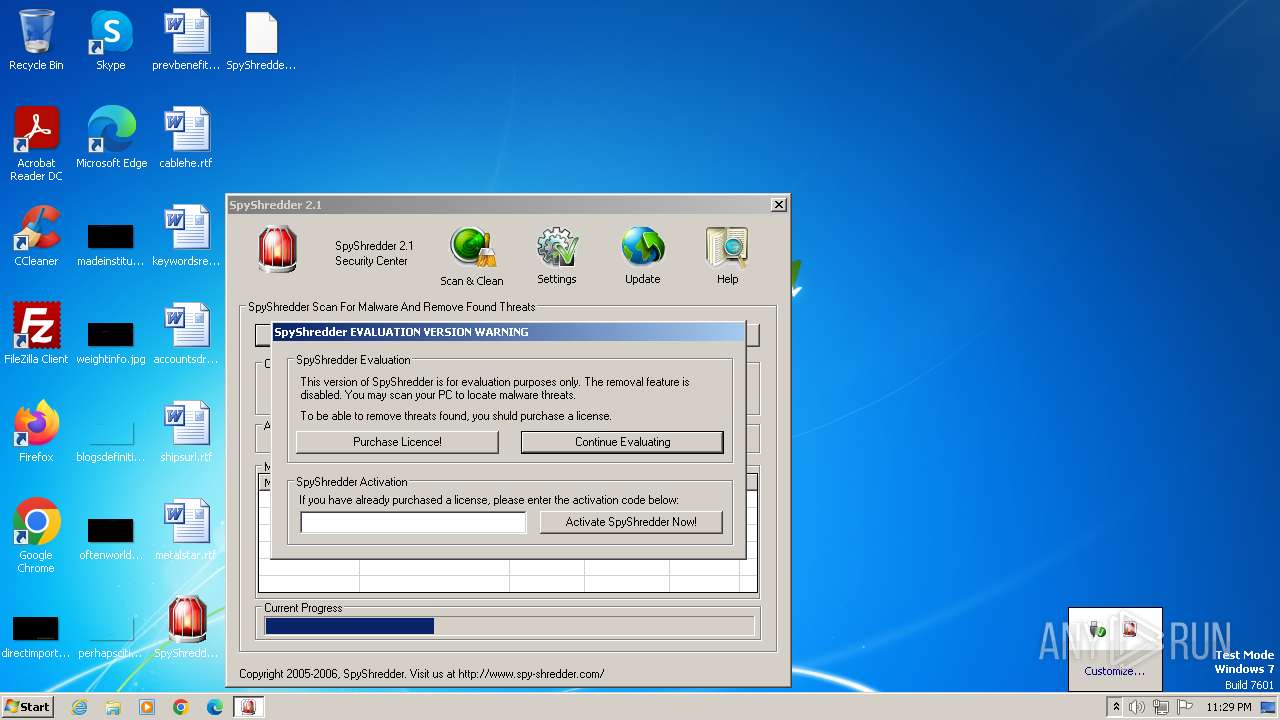Image resolution: width=1280 pixels, height=720 pixels.
Task: Click the Purchase Licence! button
Action: pos(397,442)
